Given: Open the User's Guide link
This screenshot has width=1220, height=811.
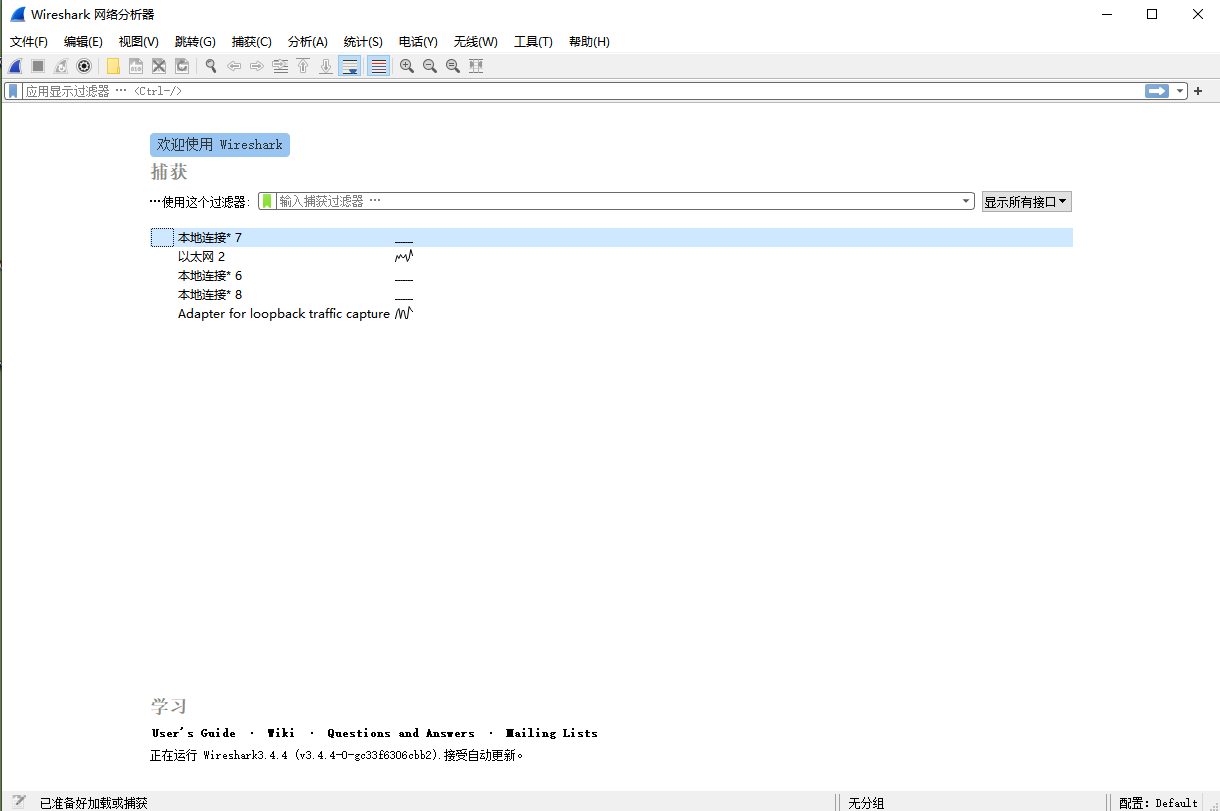Looking at the screenshot, I should [194, 733].
